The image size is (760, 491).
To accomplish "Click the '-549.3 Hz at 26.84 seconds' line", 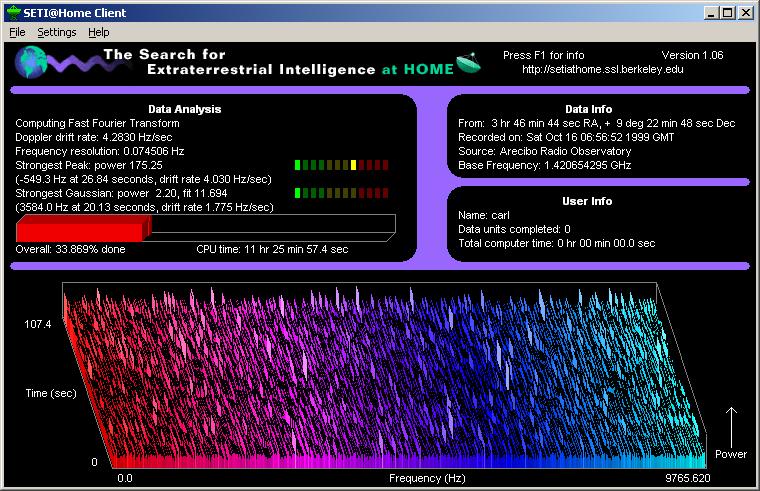I will [143, 179].
